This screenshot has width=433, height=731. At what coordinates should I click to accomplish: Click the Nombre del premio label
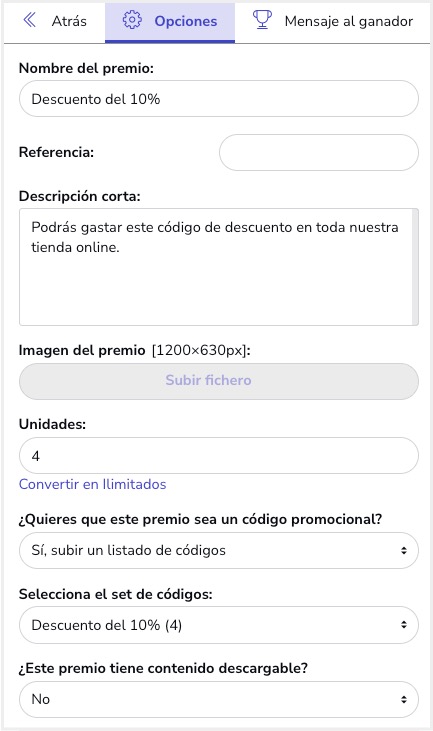click(86, 69)
